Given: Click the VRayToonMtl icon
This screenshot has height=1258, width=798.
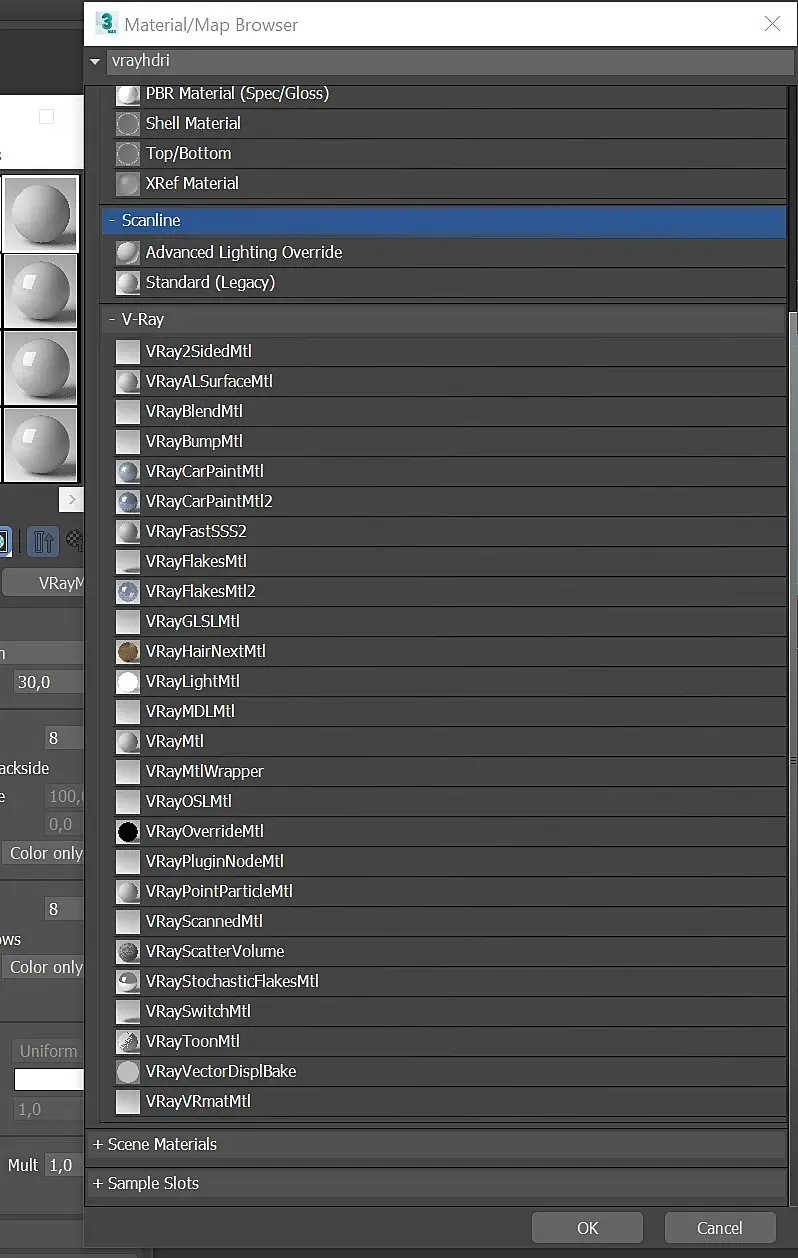Looking at the screenshot, I should pos(128,1041).
